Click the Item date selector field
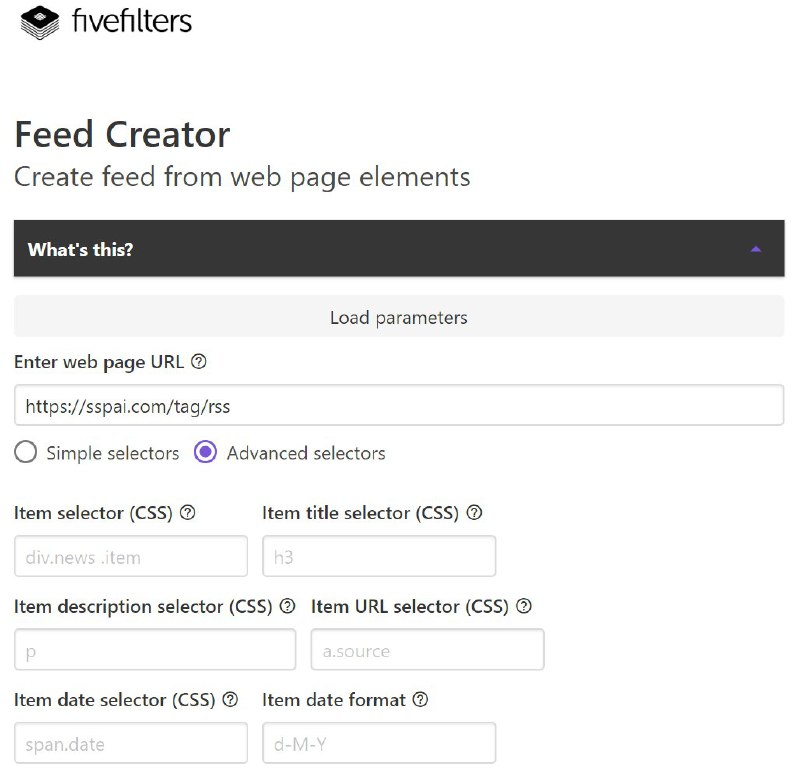Image resolution: width=800 pixels, height=774 pixels. tap(130, 743)
